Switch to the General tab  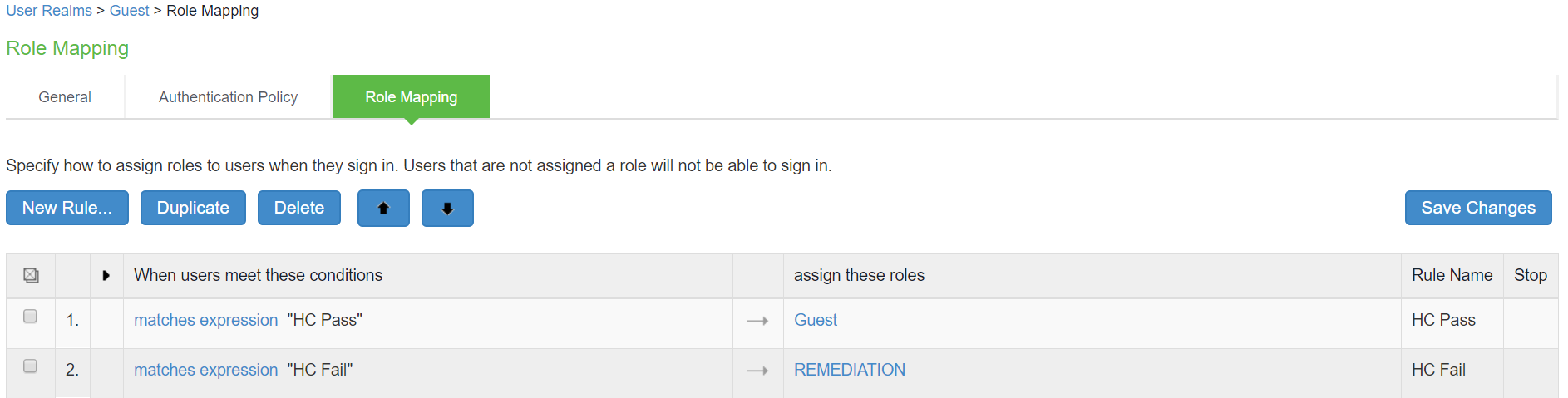pyautogui.click(x=65, y=97)
